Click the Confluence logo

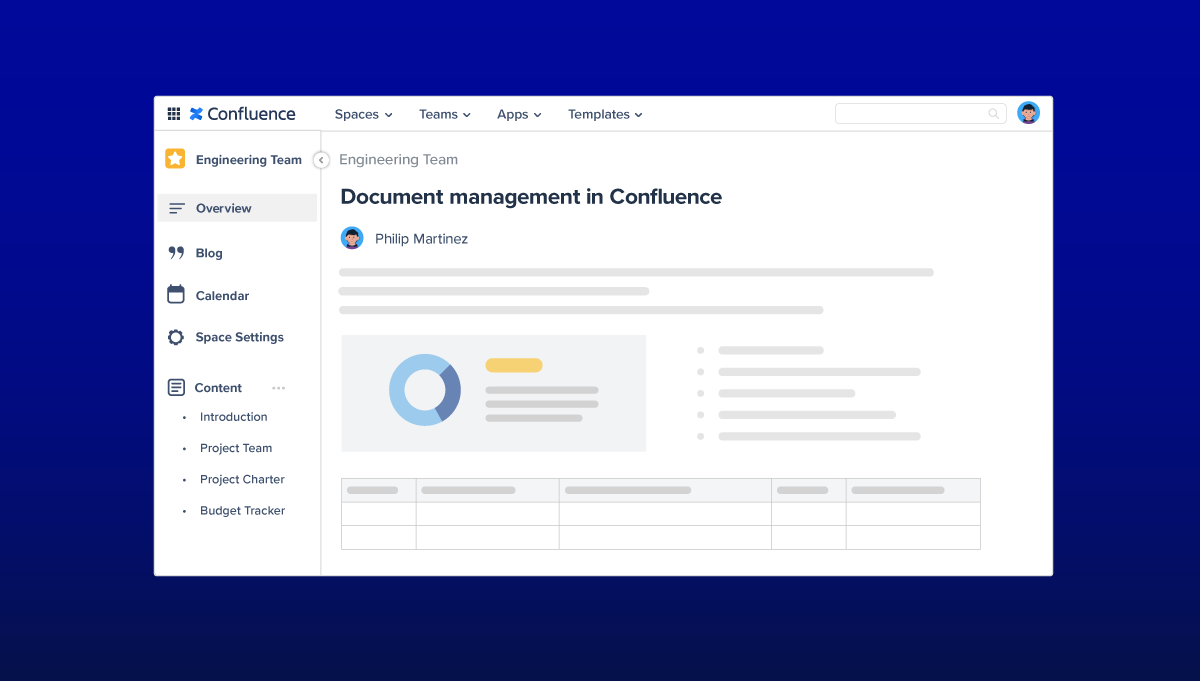coord(240,113)
